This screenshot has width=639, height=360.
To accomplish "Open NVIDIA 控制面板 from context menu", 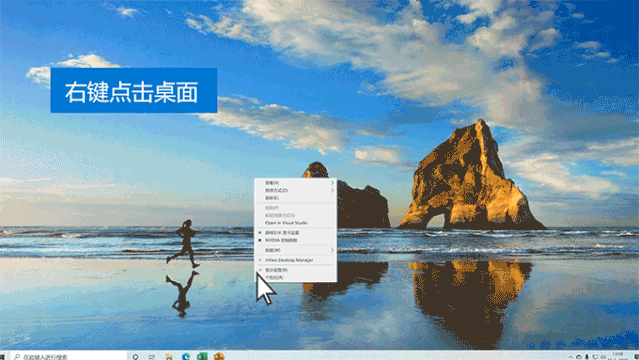I will (295, 241).
